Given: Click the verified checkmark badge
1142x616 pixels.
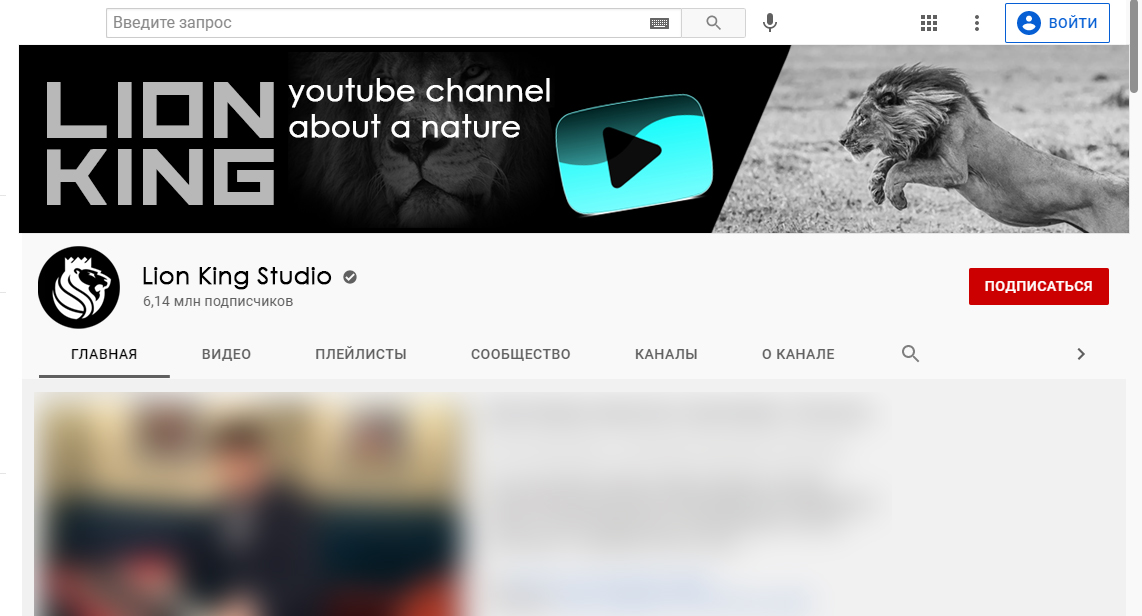Looking at the screenshot, I should click(350, 277).
